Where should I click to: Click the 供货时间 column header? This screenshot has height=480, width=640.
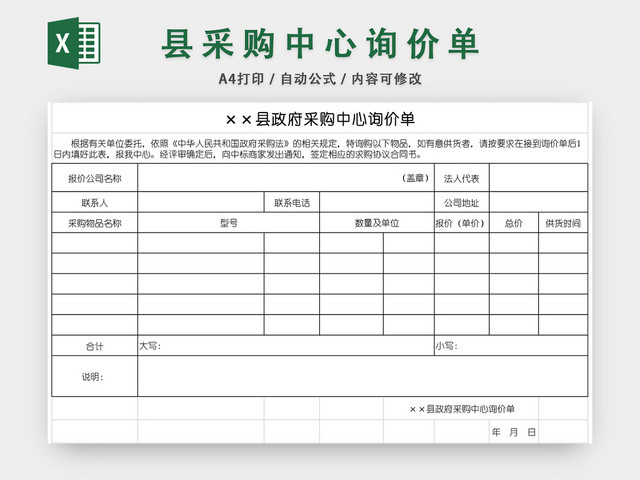[x=563, y=223]
